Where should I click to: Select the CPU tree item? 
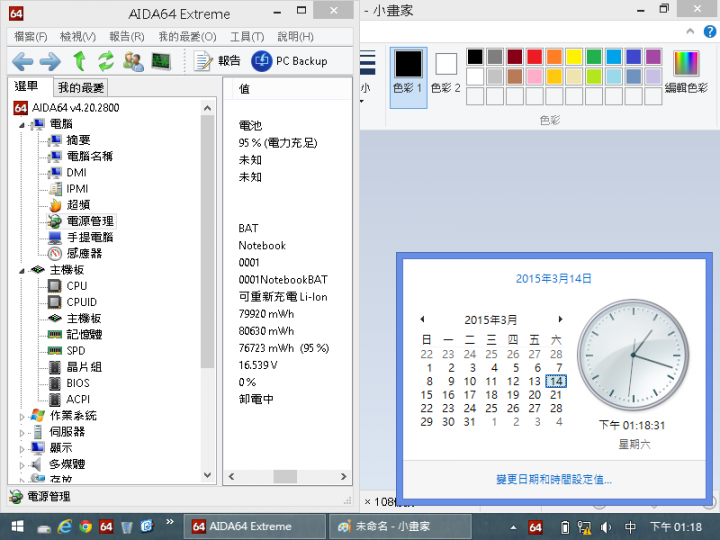tap(77, 286)
